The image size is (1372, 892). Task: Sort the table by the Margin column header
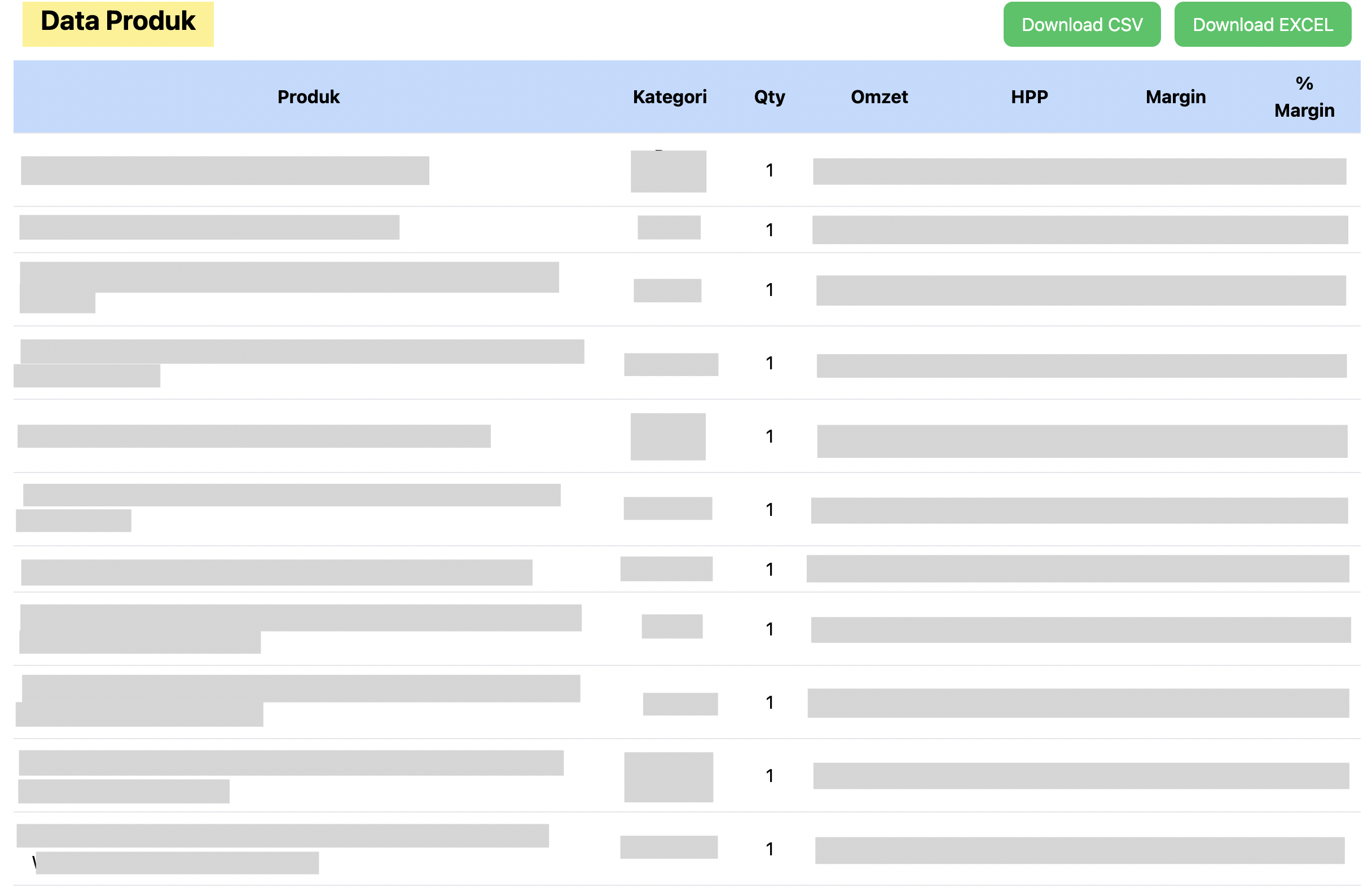click(1175, 97)
